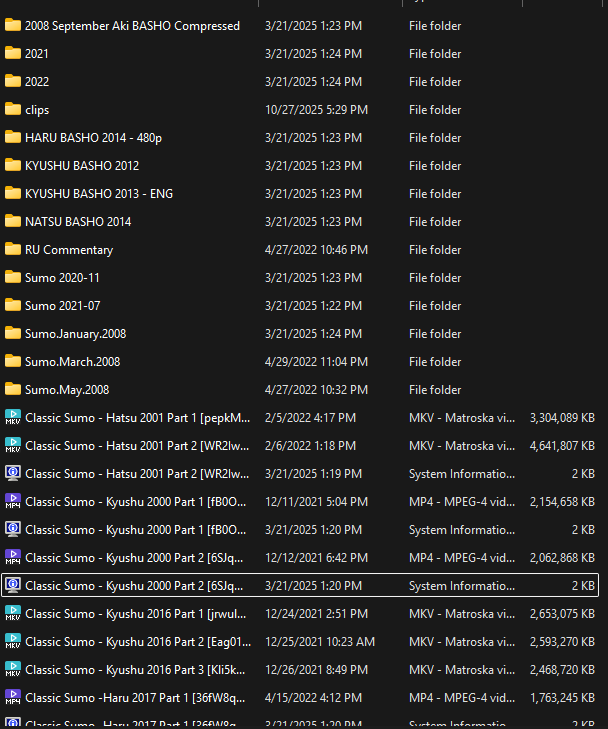The height and width of the screenshot is (729, 608).
Task: Click System Information icon of highlighted Kyushu 2000 Part 2
Action: [x=13, y=585]
